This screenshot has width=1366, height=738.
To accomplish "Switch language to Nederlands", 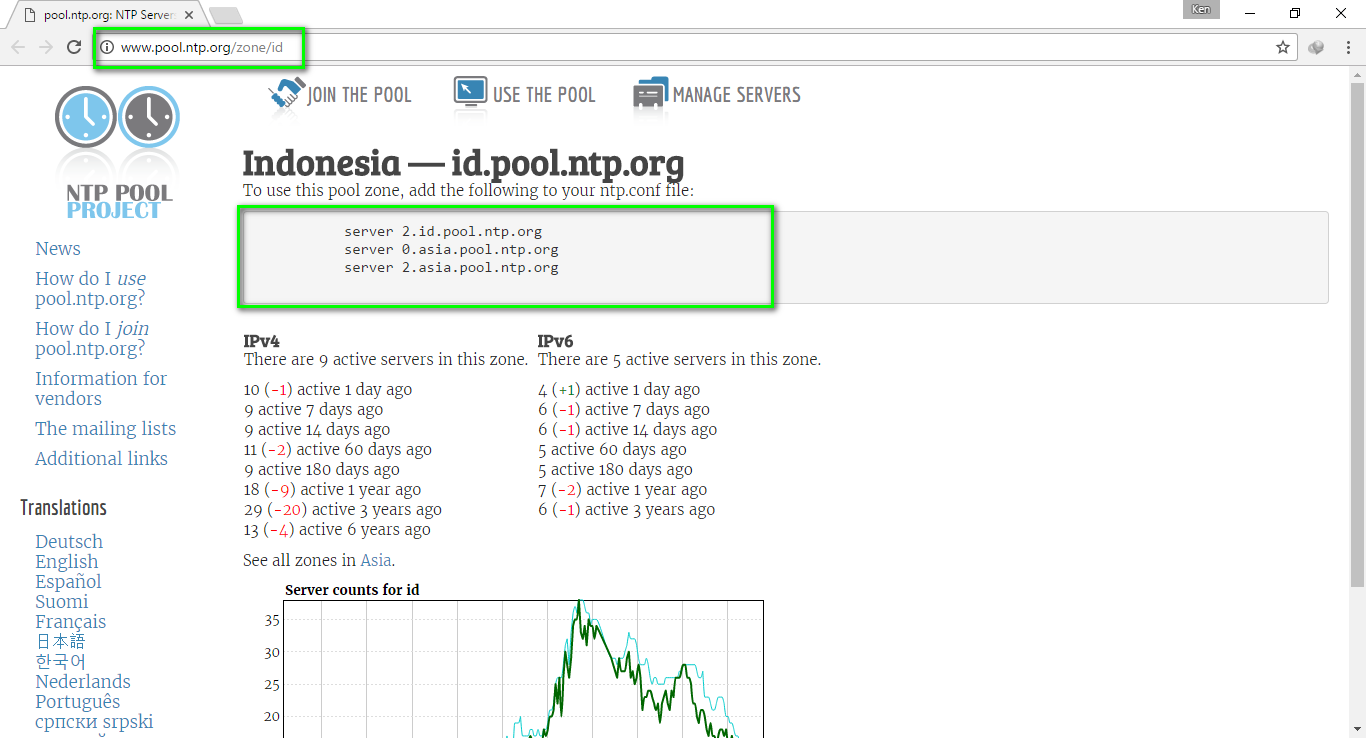I will click(83, 682).
